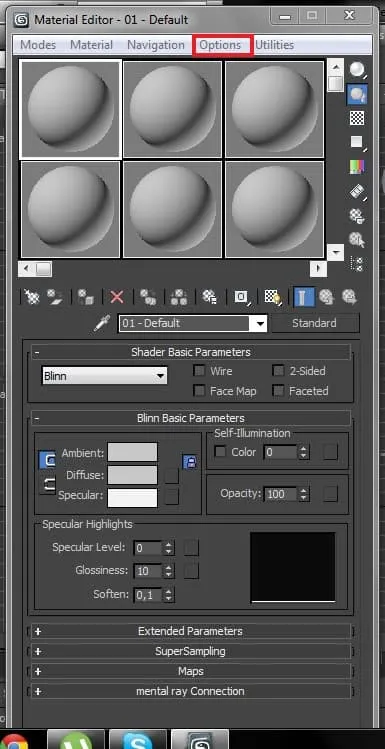Expand the Maps rollout
The image size is (385, 749).
click(x=191, y=671)
